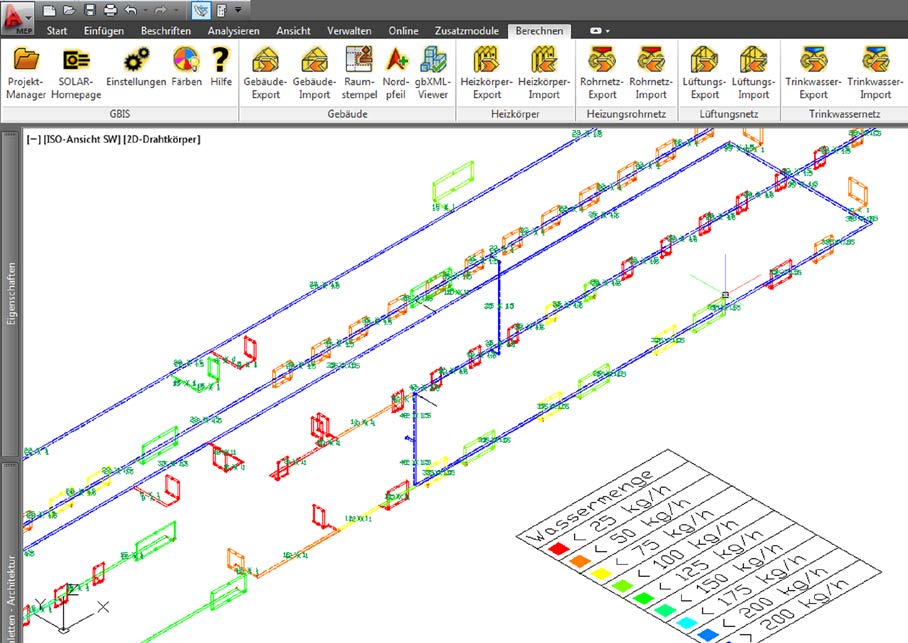Launch the gbXML-Viewer

point(433,73)
